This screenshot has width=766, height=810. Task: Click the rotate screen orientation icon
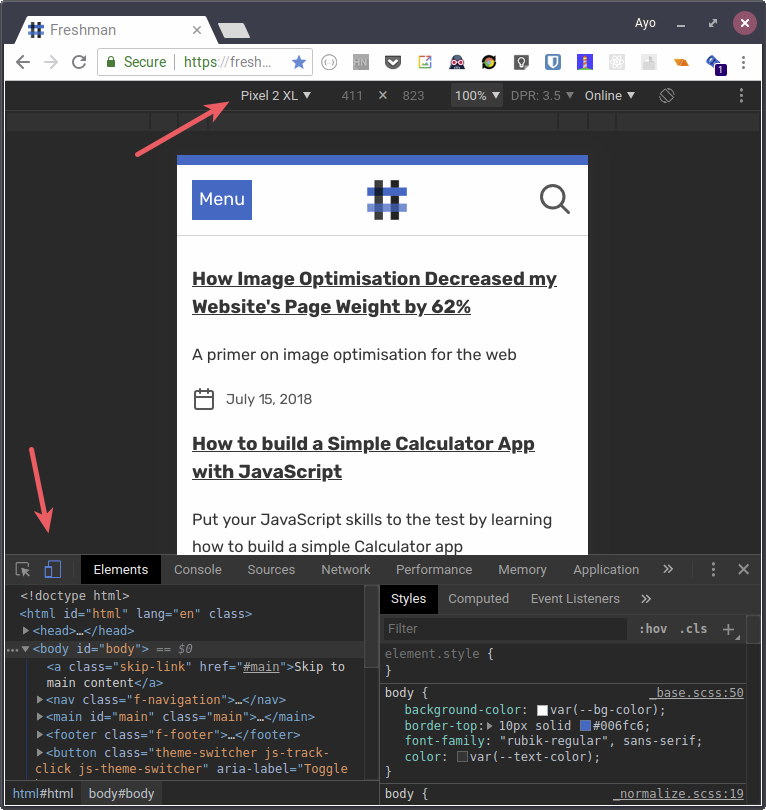667,96
